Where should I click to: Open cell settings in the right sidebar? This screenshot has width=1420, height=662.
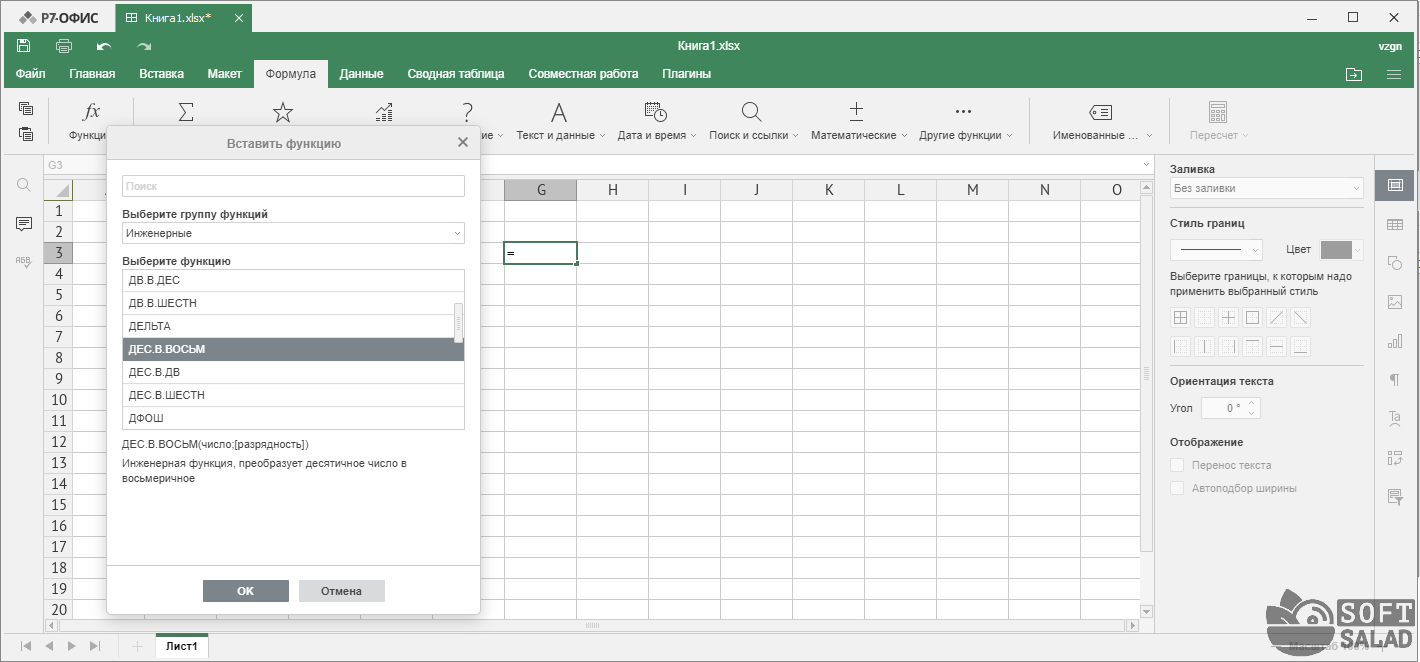coord(1395,185)
